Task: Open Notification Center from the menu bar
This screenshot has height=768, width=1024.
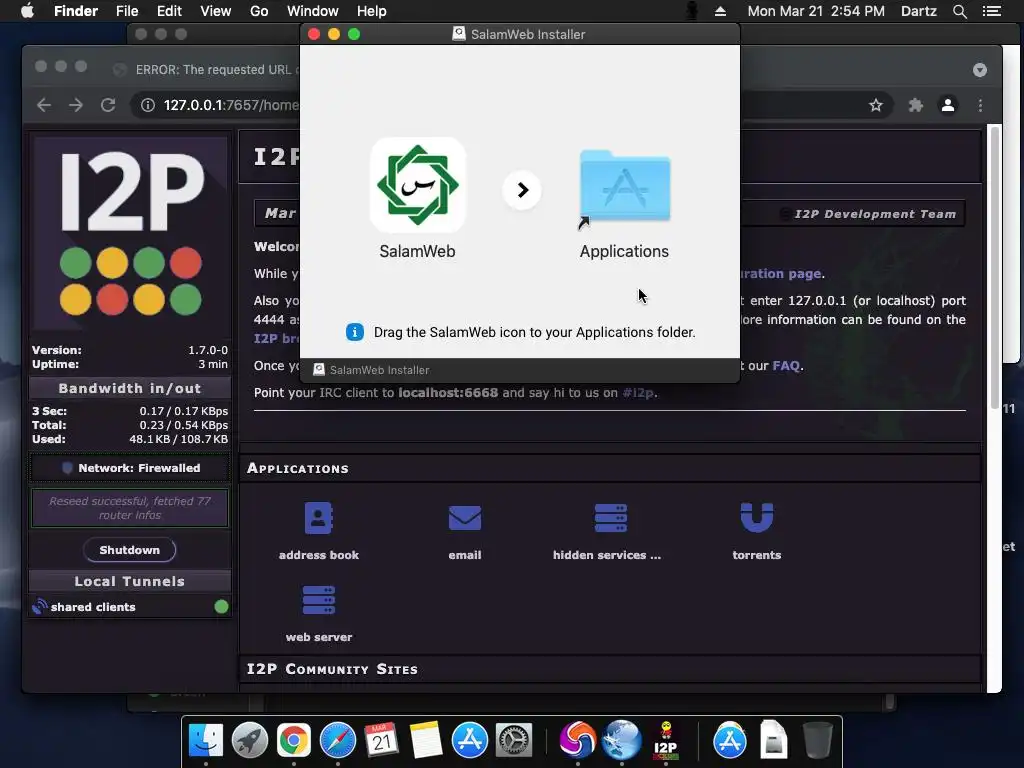Action: pos(991,11)
